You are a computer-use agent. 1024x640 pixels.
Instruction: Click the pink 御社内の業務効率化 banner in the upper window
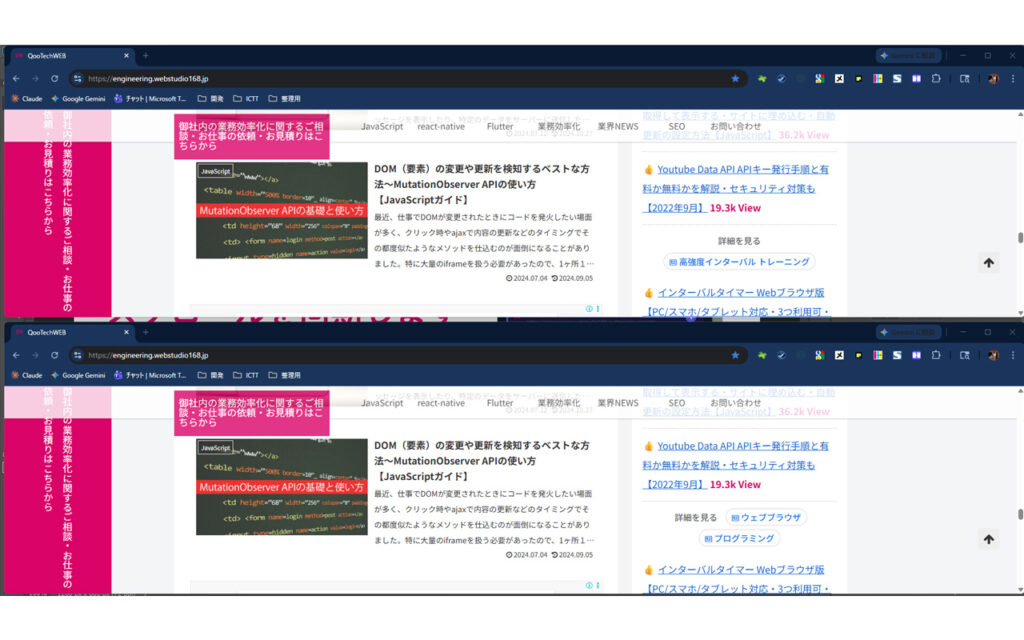(x=251, y=136)
